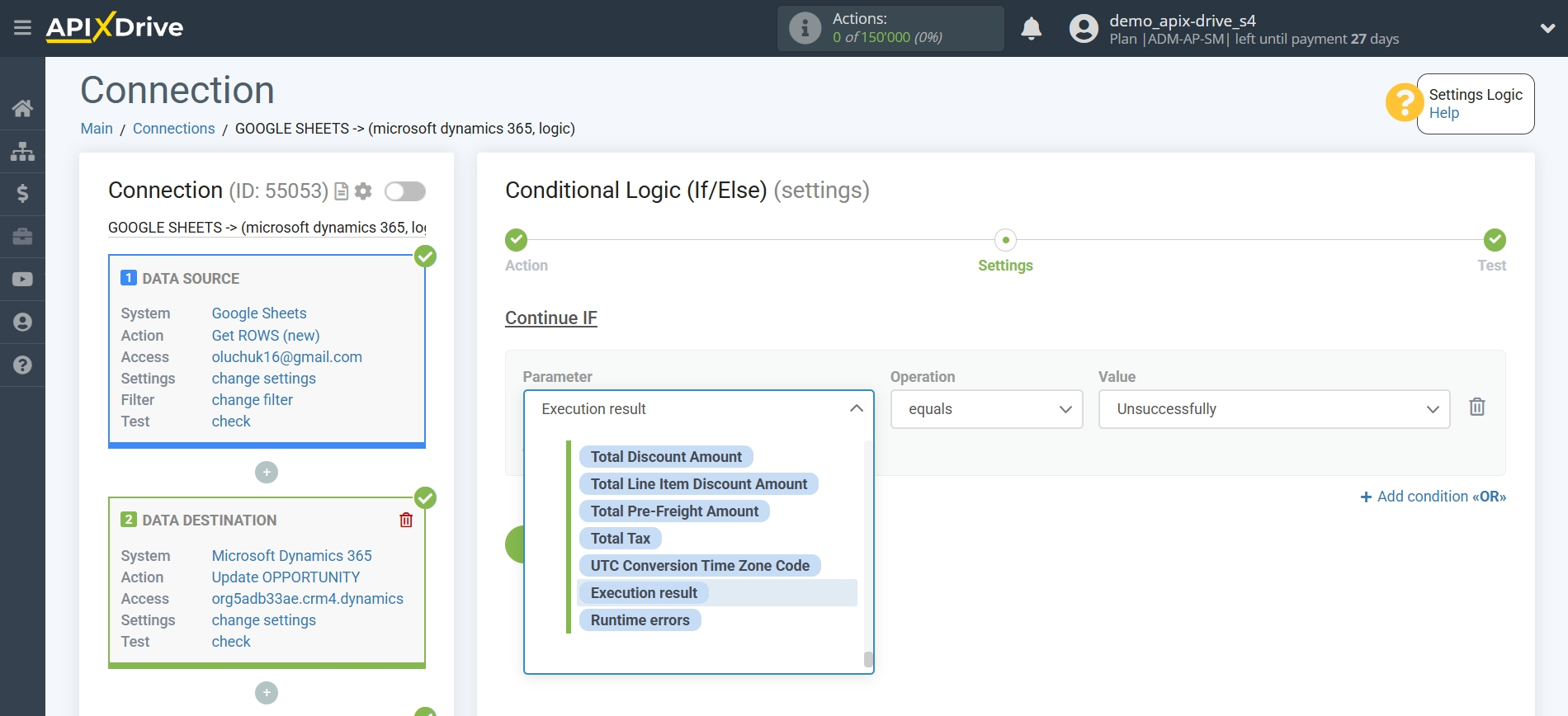
Task: Open Google Sheets system link
Action: coord(259,313)
